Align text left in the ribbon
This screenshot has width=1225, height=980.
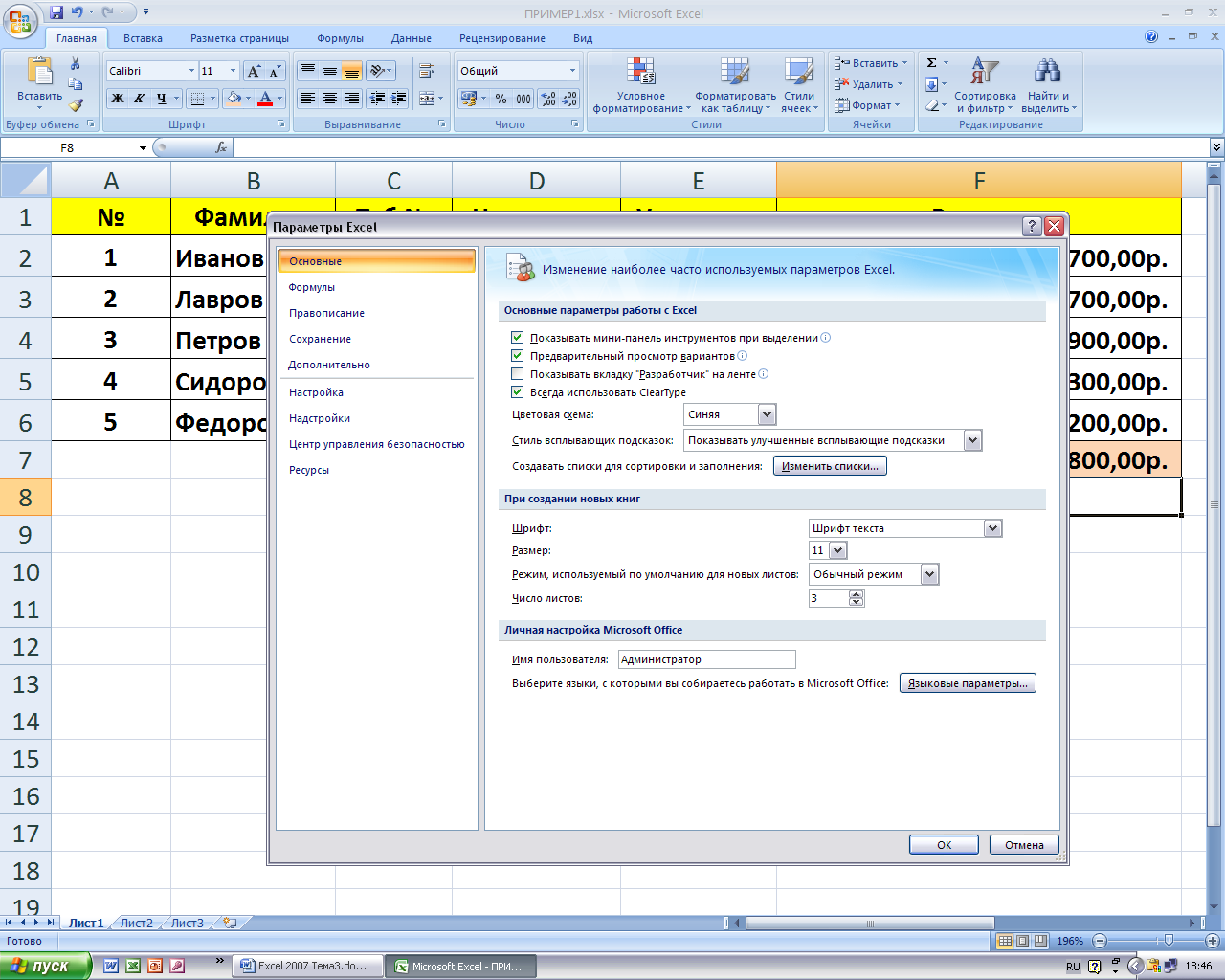[x=307, y=98]
